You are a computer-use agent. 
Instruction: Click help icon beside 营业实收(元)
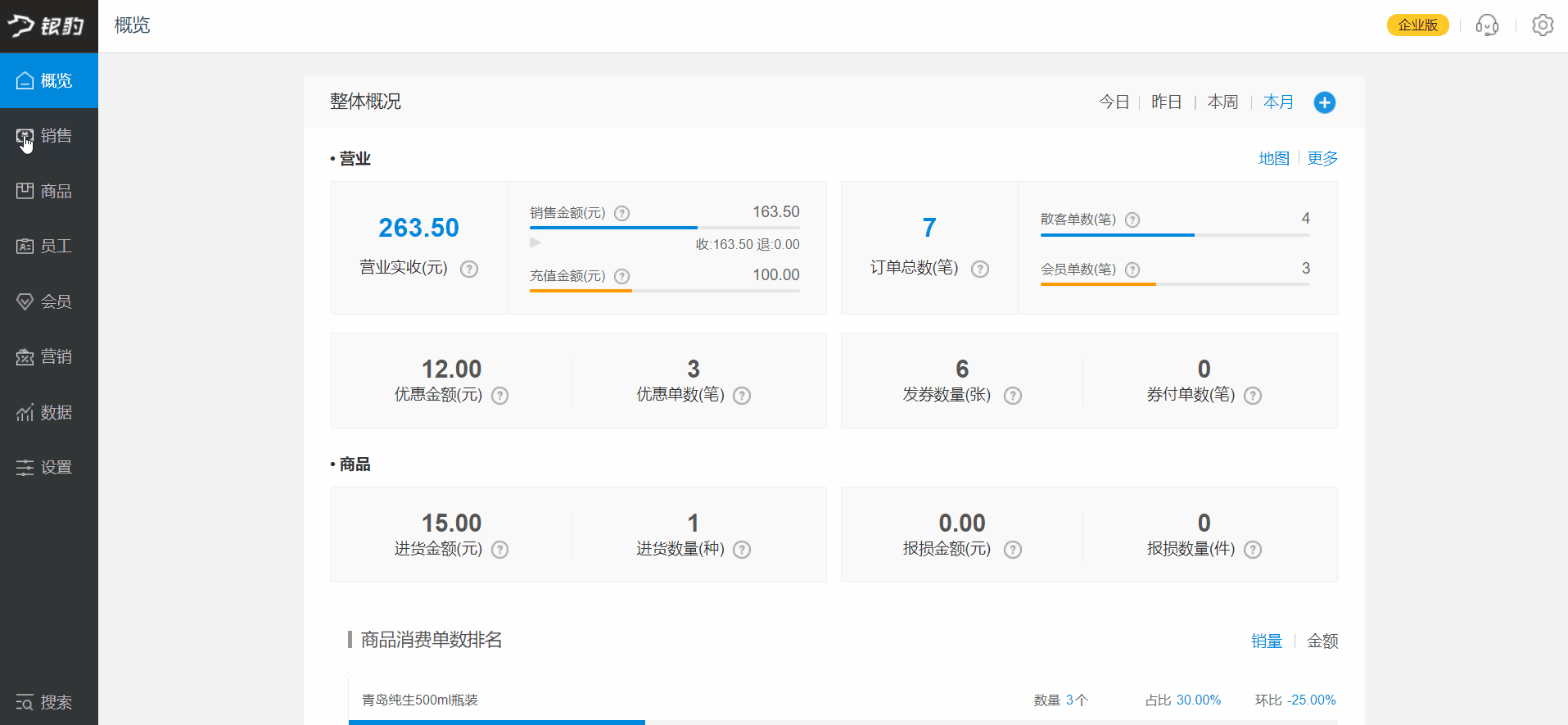point(469,269)
